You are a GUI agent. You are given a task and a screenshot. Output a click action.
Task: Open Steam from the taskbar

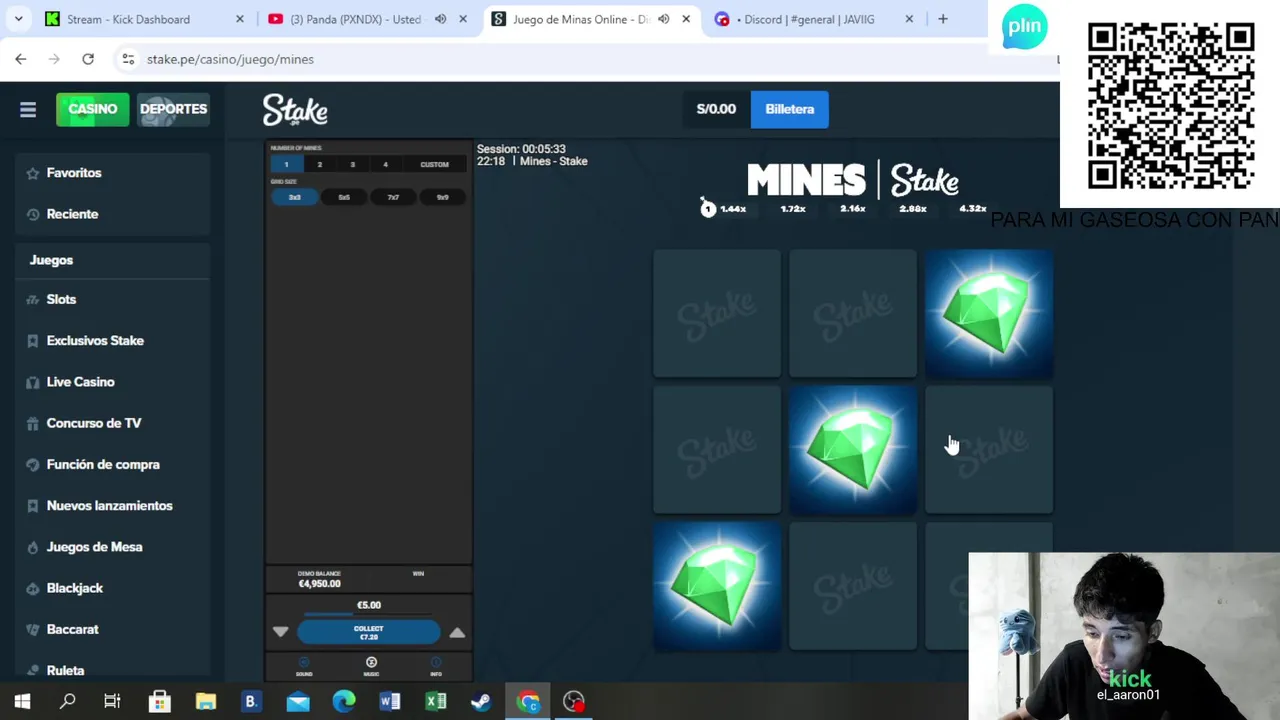(481, 702)
